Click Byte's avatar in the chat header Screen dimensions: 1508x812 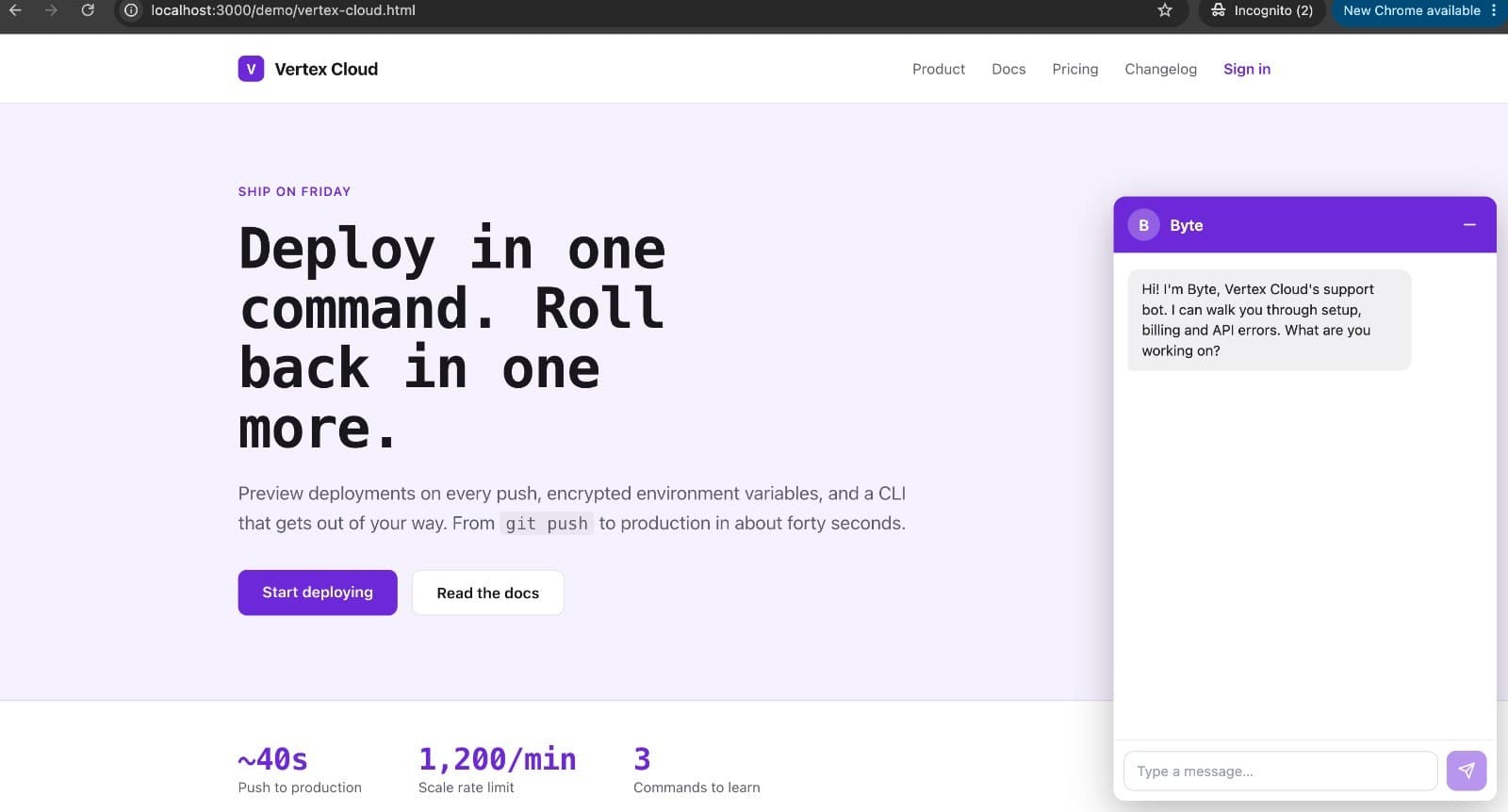pyautogui.click(x=1143, y=225)
